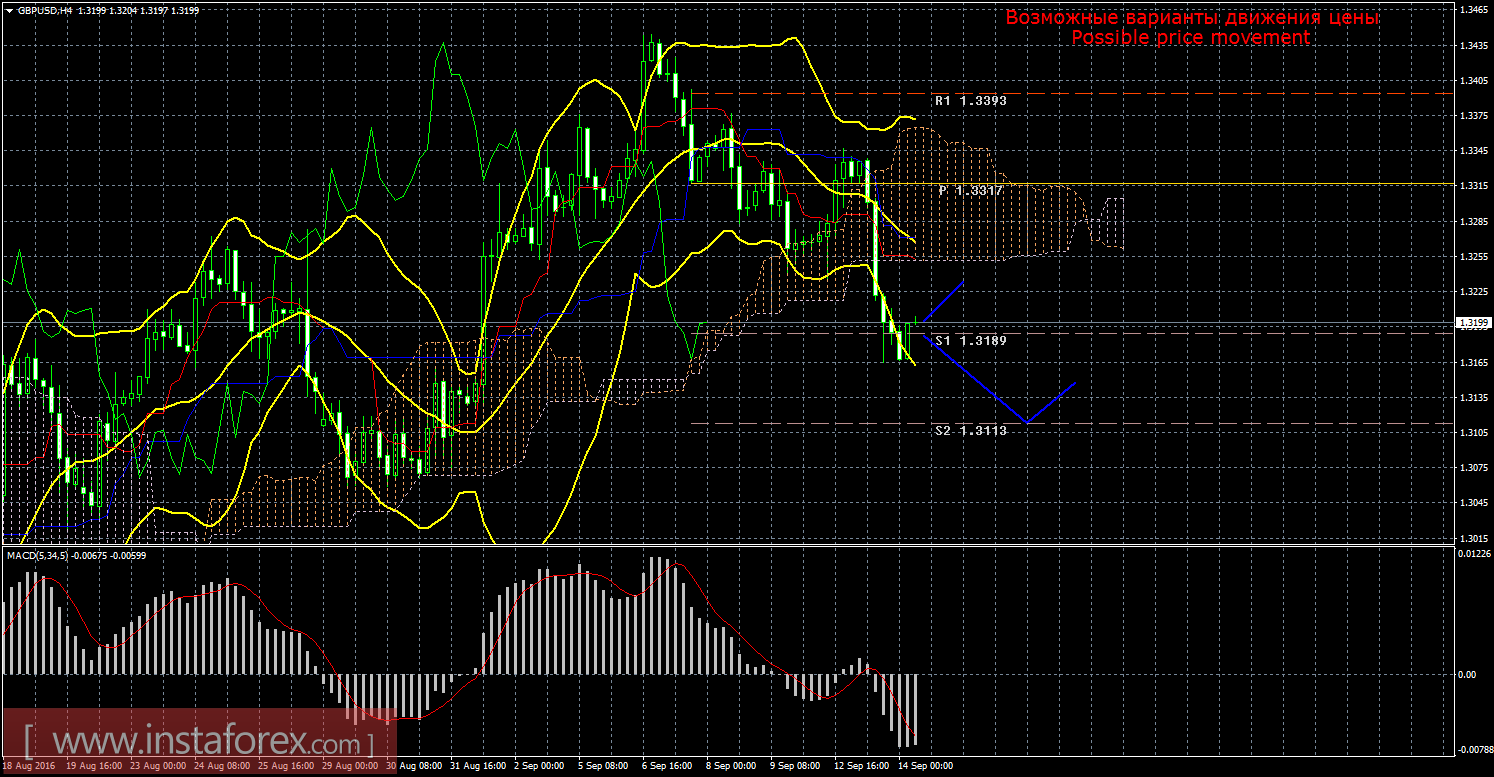
Task: Click the '14 Sep 00:00' time label
Action: (926, 766)
